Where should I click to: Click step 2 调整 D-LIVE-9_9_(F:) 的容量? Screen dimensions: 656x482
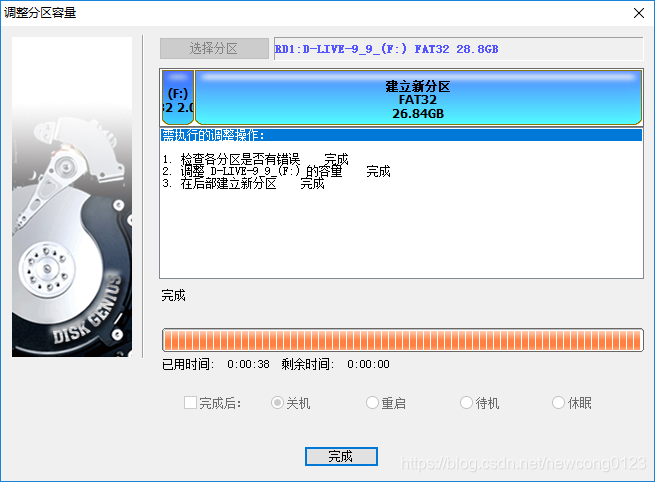pyautogui.click(x=276, y=171)
